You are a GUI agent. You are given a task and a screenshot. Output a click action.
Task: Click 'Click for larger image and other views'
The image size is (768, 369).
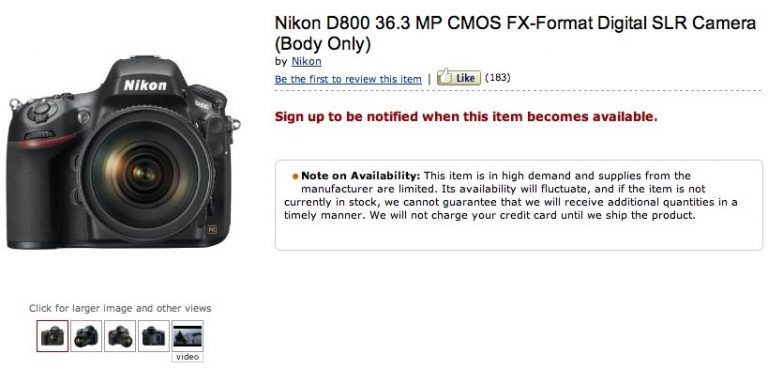[x=120, y=308]
